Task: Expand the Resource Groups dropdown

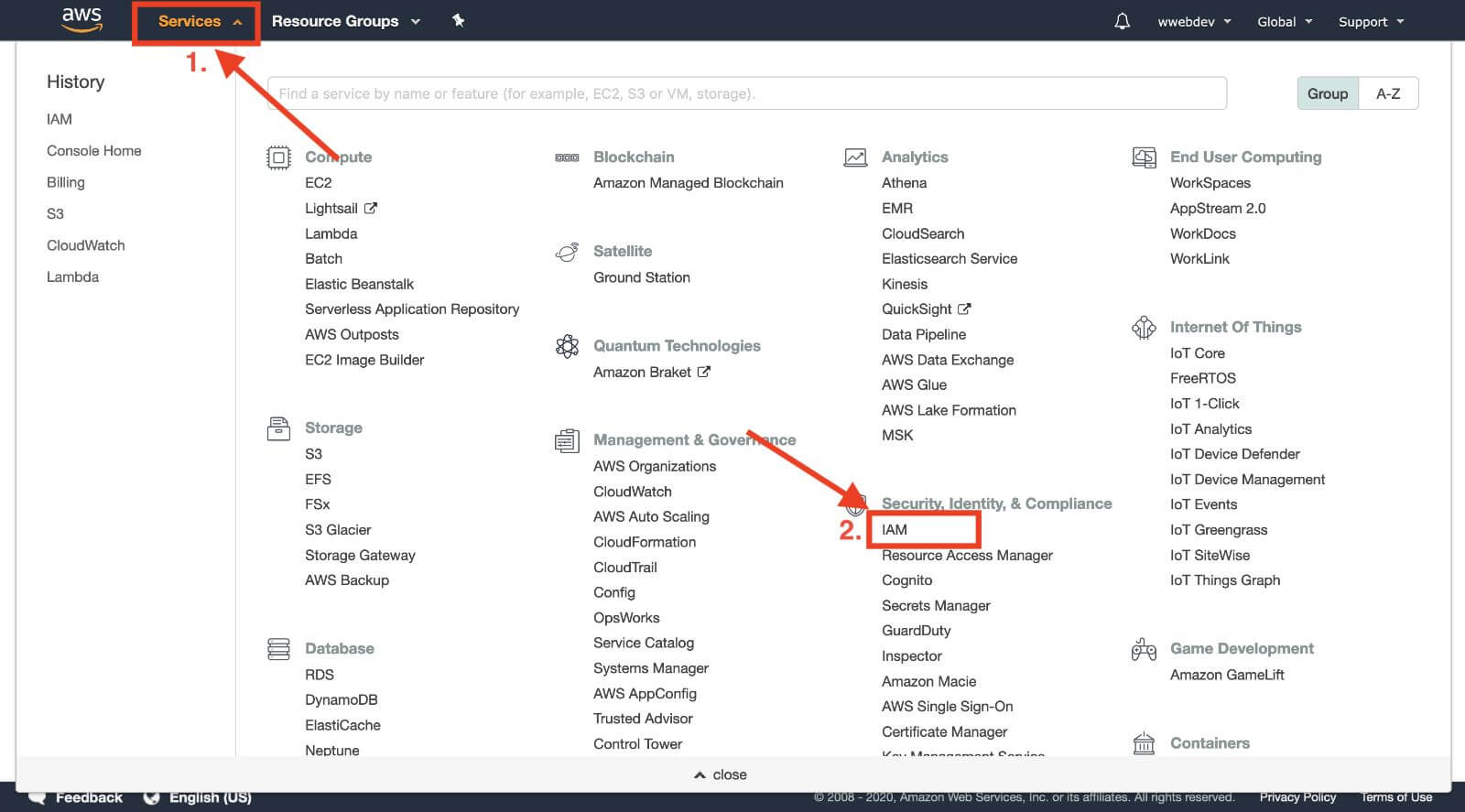Action: click(x=345, y=21)
